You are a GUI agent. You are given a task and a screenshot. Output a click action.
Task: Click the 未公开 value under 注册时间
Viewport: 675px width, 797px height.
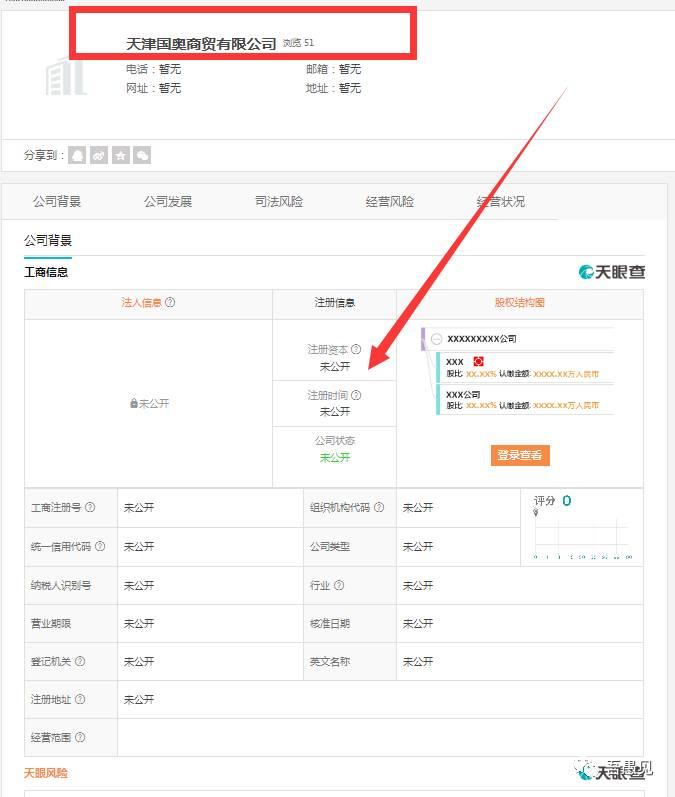(x=334, y=412)
